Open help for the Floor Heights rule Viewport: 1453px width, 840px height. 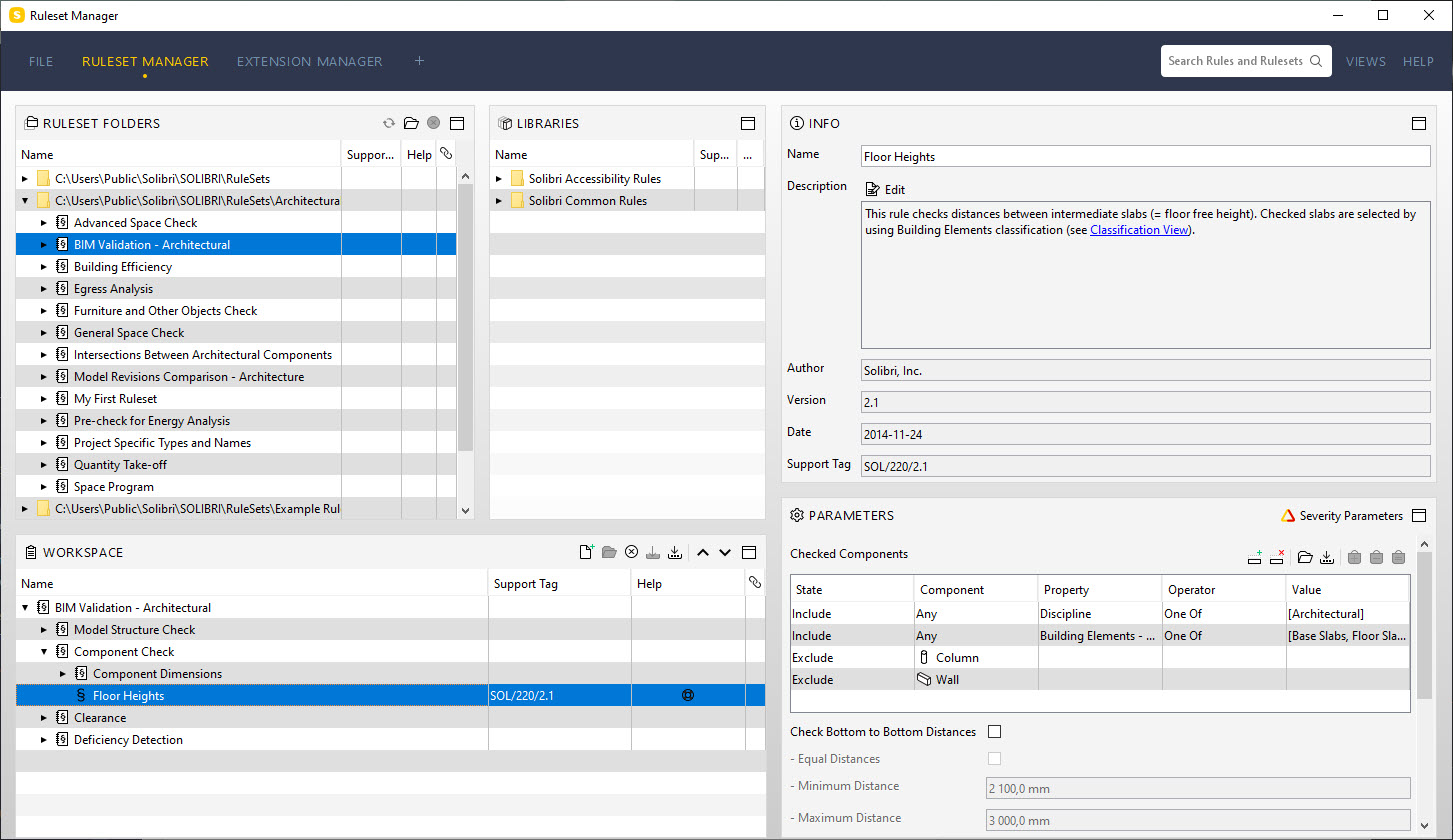[688, 695]
